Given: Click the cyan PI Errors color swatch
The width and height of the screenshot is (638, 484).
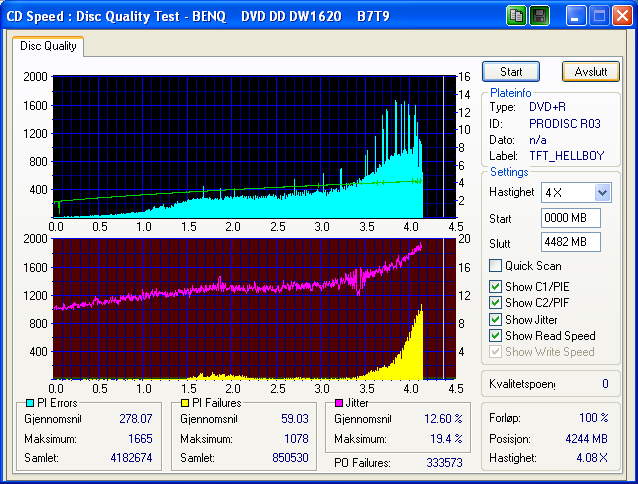Looking at the screenshot, I should click(30, 403).
